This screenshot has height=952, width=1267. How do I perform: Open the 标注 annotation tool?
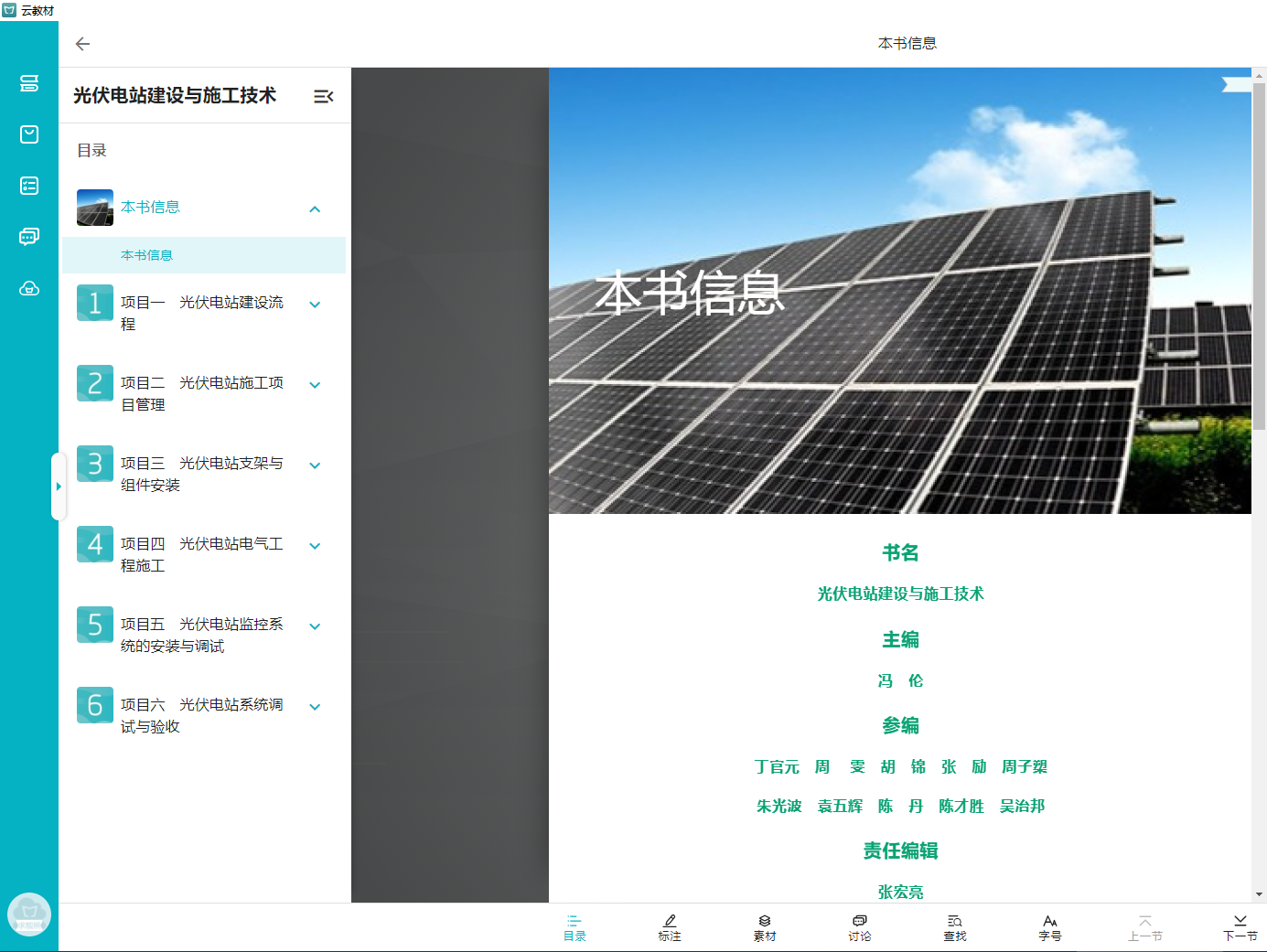coord(670,927)
